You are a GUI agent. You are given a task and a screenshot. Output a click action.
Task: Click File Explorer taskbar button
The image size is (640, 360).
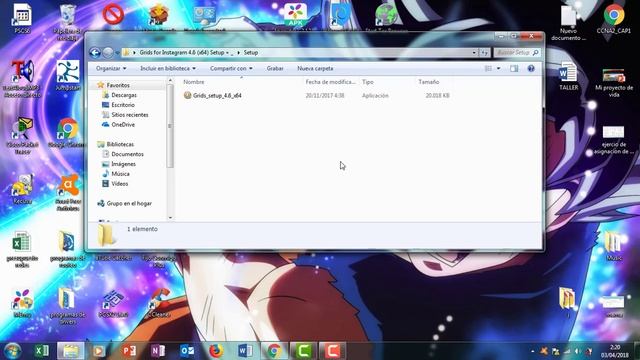tap(71, 351)
